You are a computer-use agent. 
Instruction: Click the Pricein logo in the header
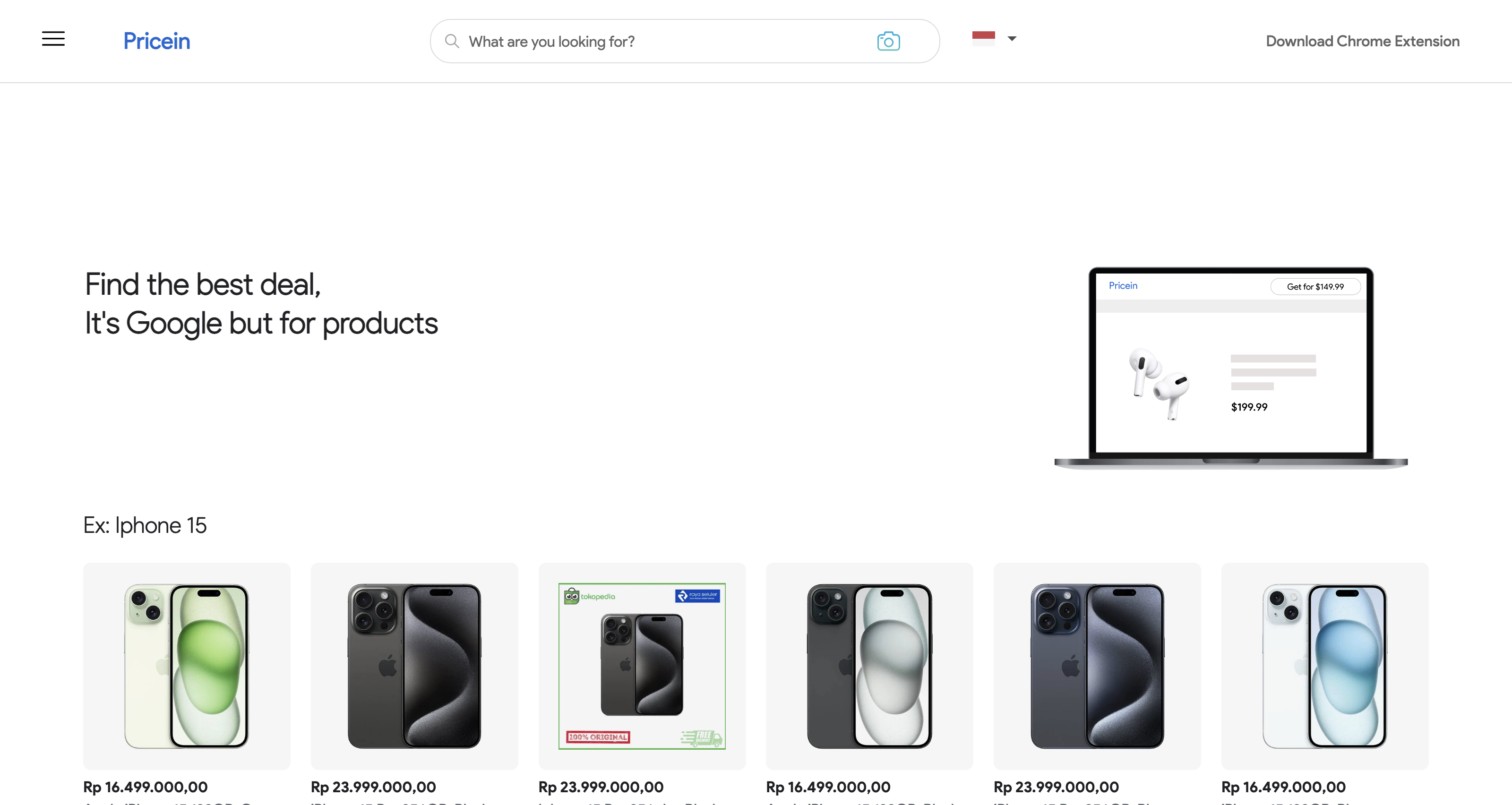tap(157, 41)
